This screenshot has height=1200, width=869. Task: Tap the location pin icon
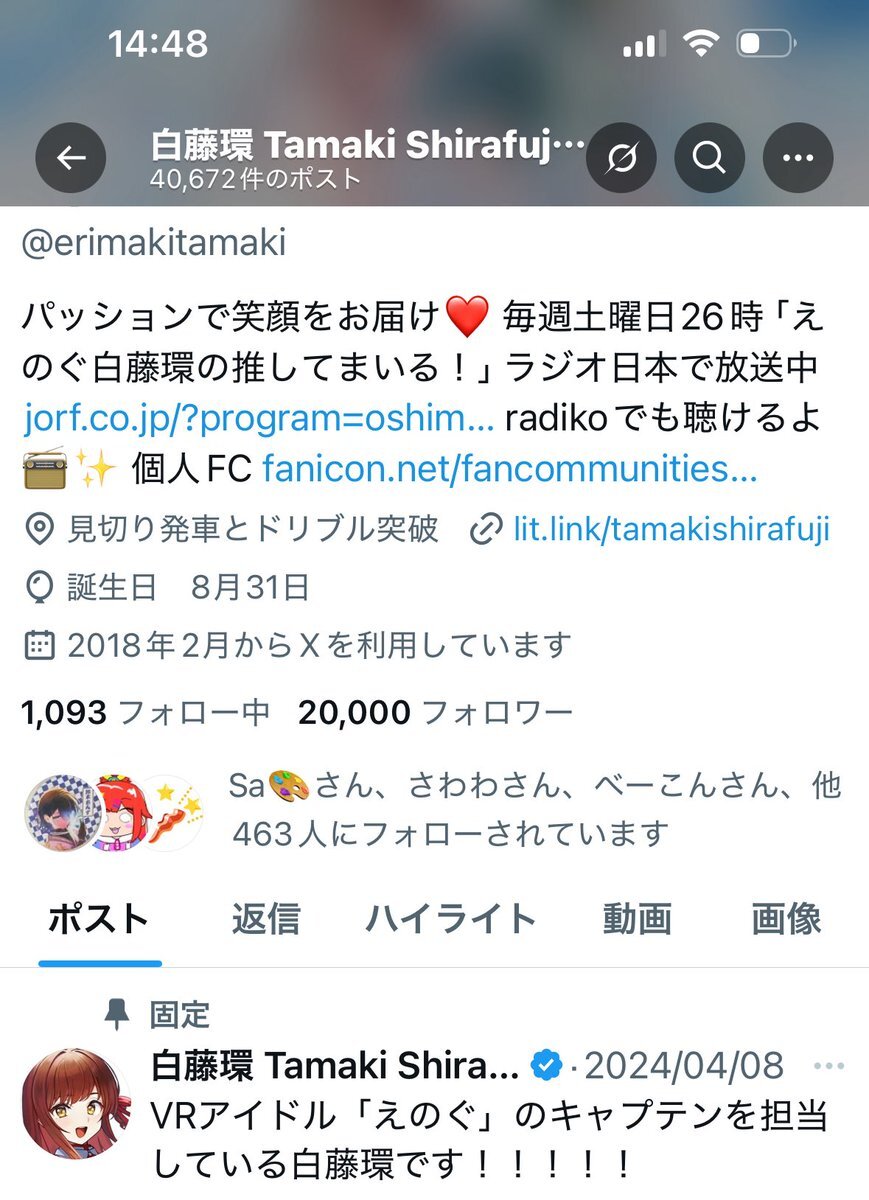[39, 530]
